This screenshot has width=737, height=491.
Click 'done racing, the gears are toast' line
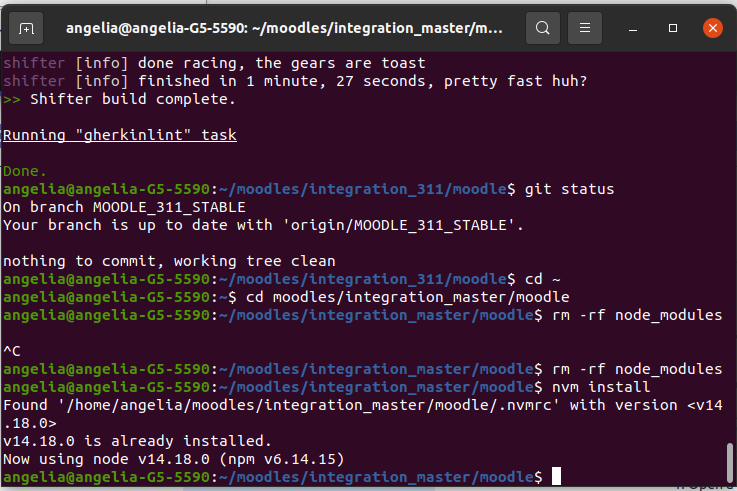[x=214, y=63]
